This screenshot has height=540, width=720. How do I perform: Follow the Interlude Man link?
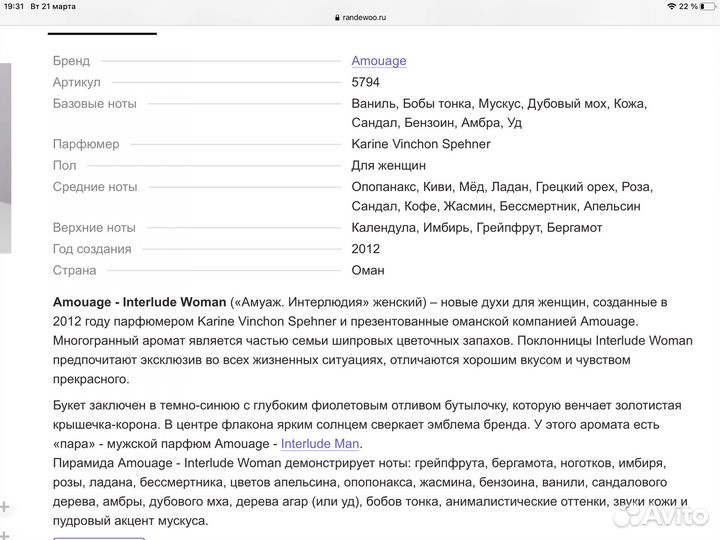point(320,444)
